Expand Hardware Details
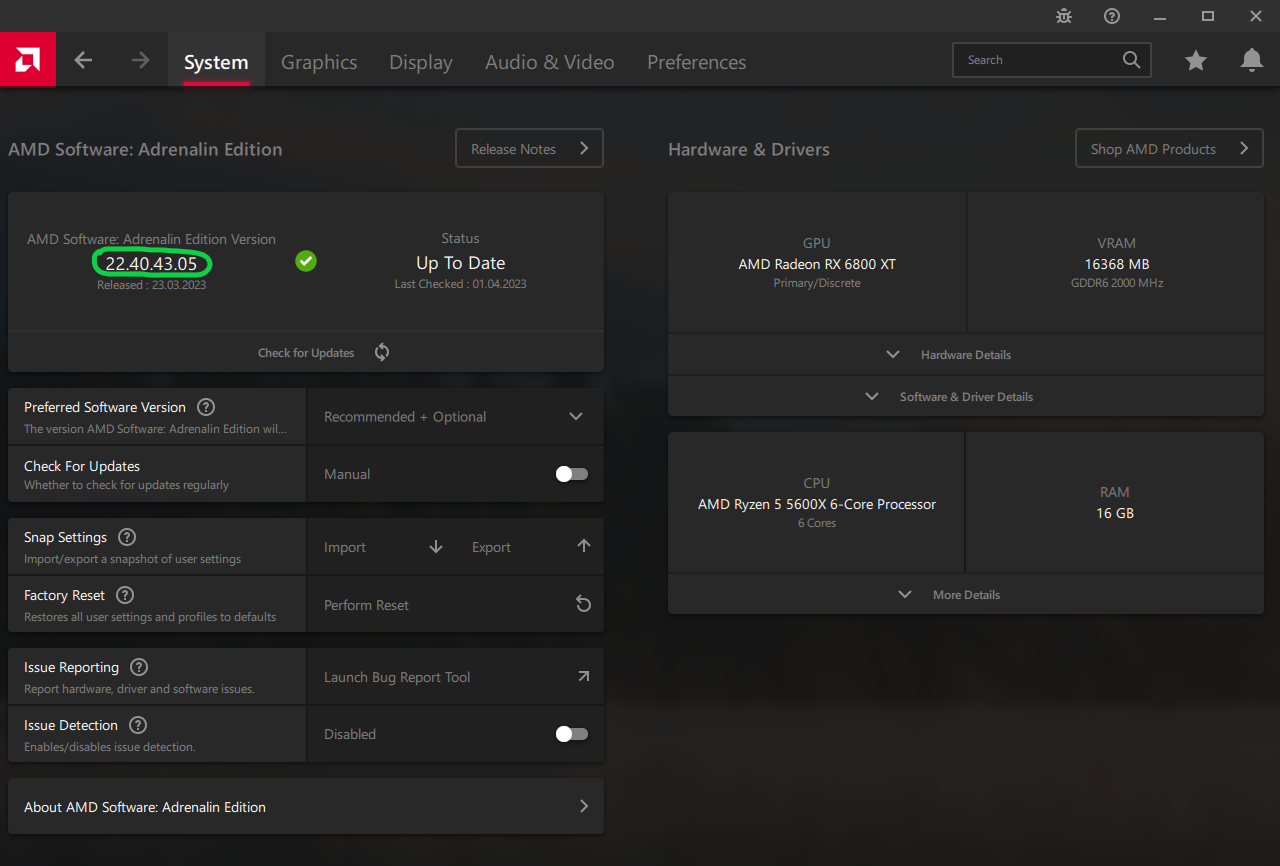The height and width of the screenshot is (866, 1280). point(966,355)
